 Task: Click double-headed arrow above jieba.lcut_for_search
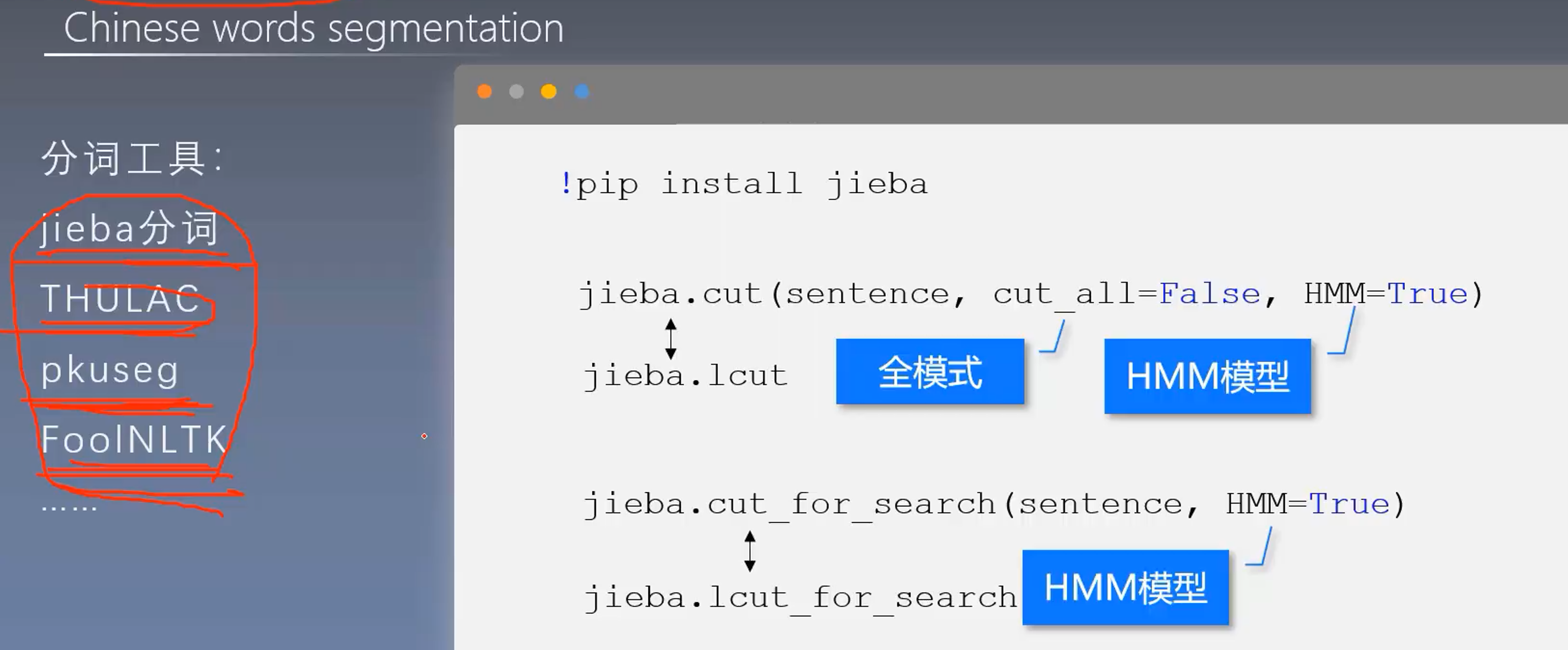click(x=750, y=551)
